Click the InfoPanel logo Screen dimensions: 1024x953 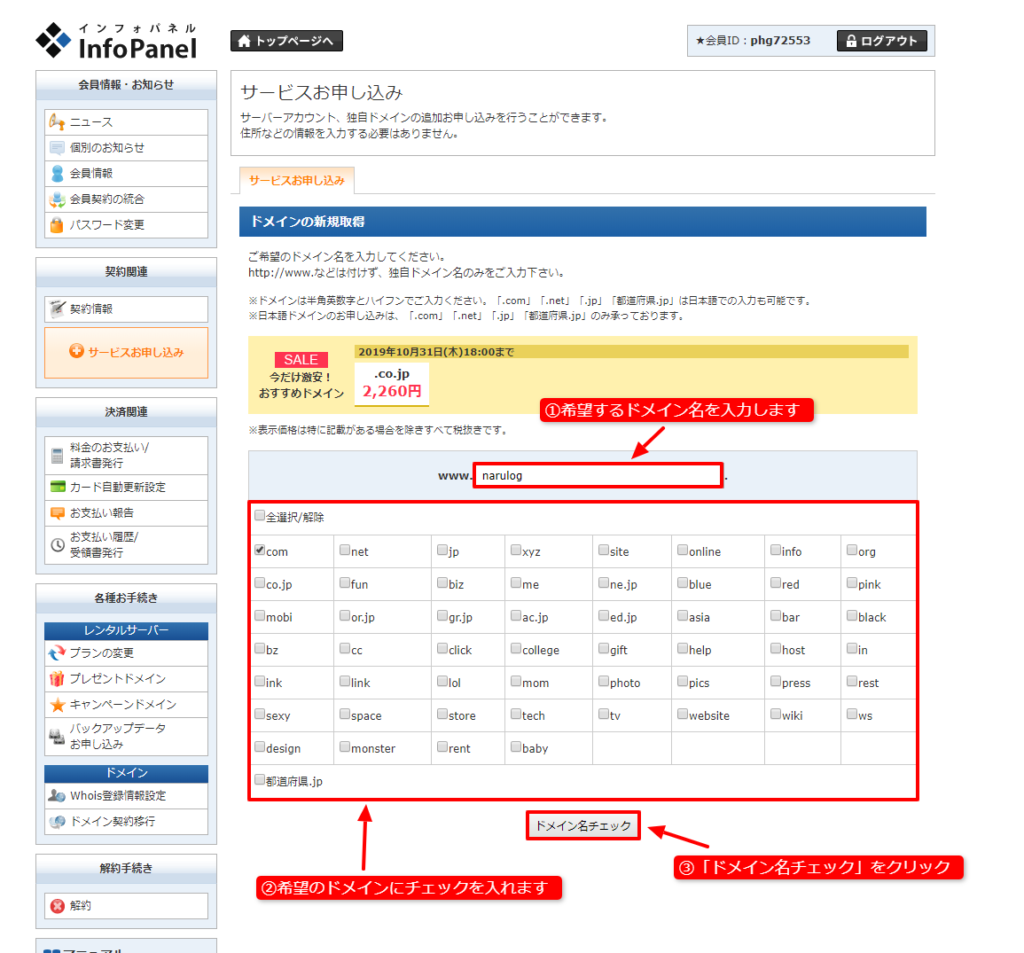[x=116, y=41]
